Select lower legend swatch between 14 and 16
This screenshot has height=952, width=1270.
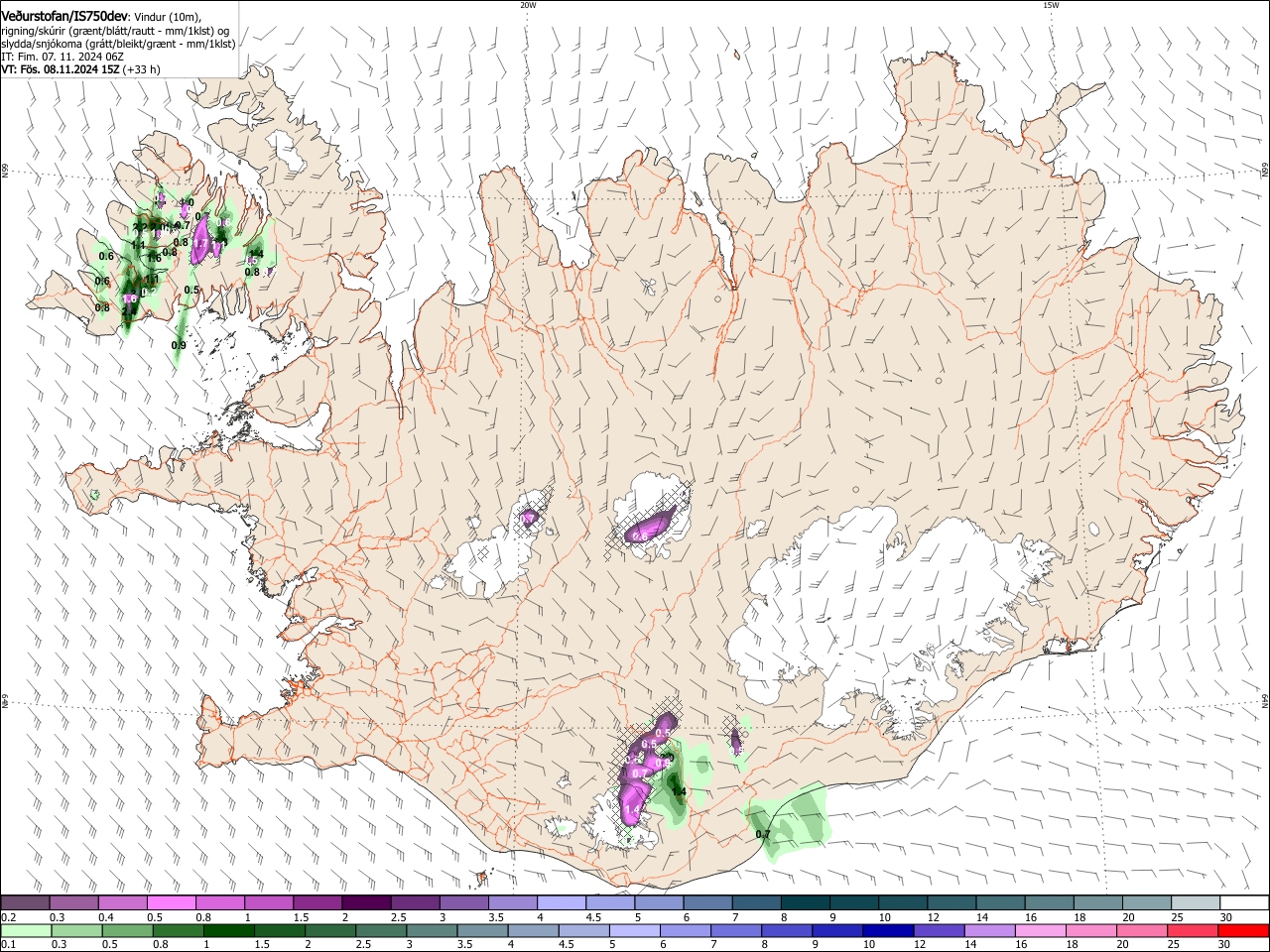point(990,931)
